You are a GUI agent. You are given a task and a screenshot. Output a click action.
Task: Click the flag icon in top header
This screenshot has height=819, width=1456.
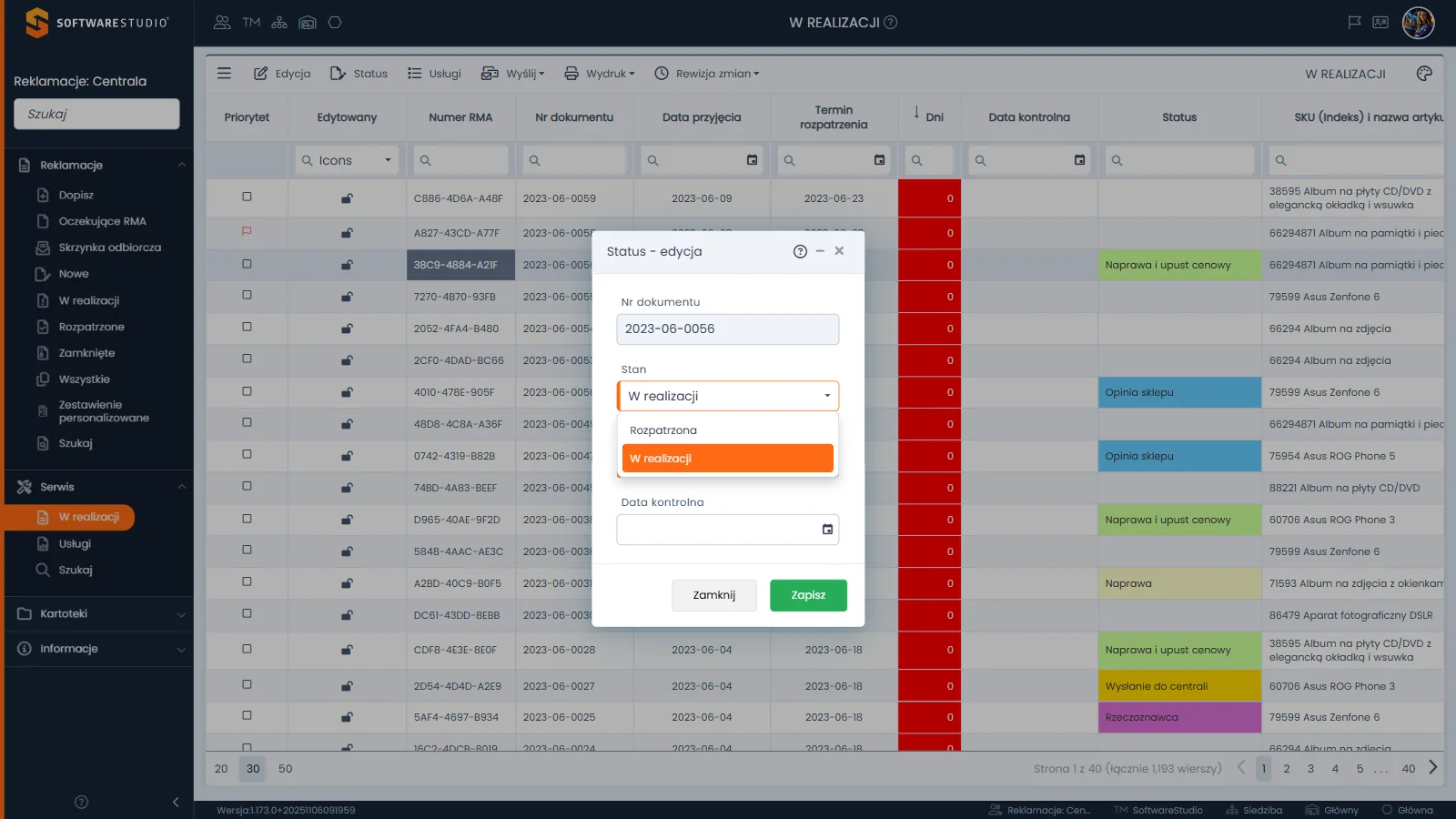click(x=1354, y=22)
